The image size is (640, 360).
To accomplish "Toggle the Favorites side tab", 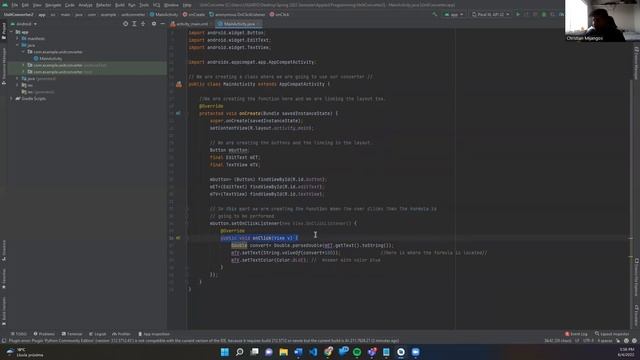I will coord(4,279).
